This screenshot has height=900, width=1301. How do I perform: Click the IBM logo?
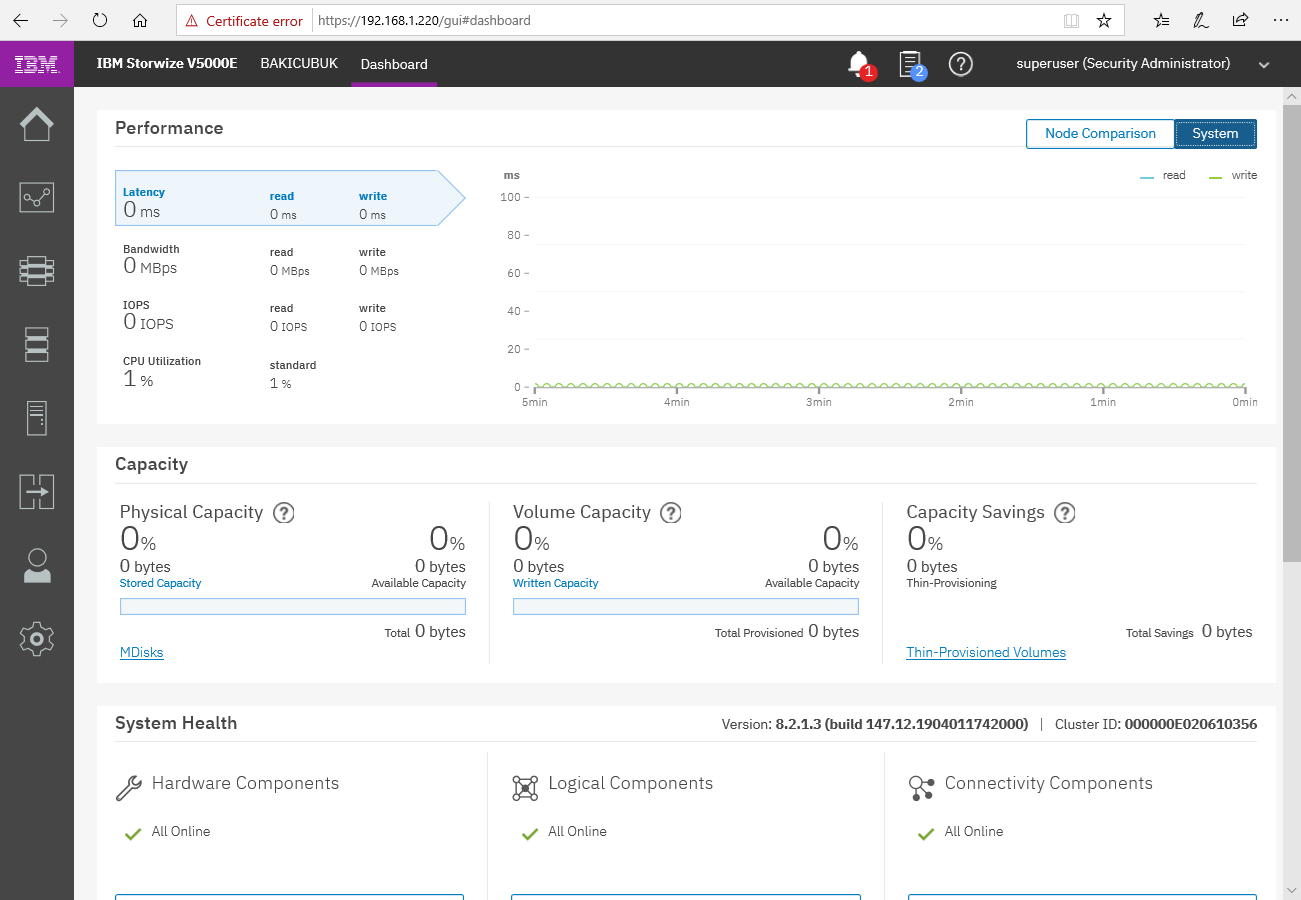[37, 64]
